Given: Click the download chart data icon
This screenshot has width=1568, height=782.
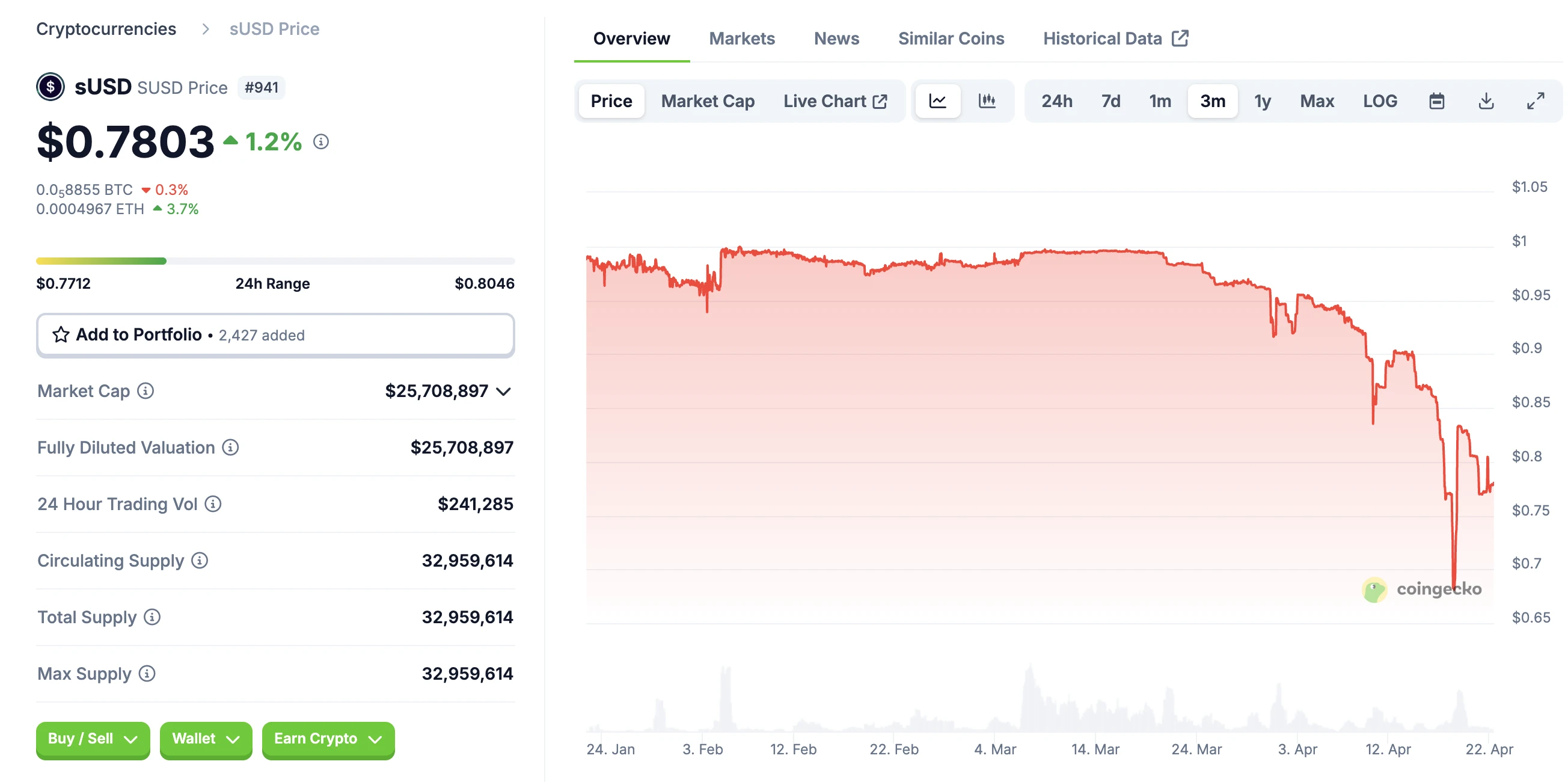Looking at the screenshot, I should pos(1486,101).
